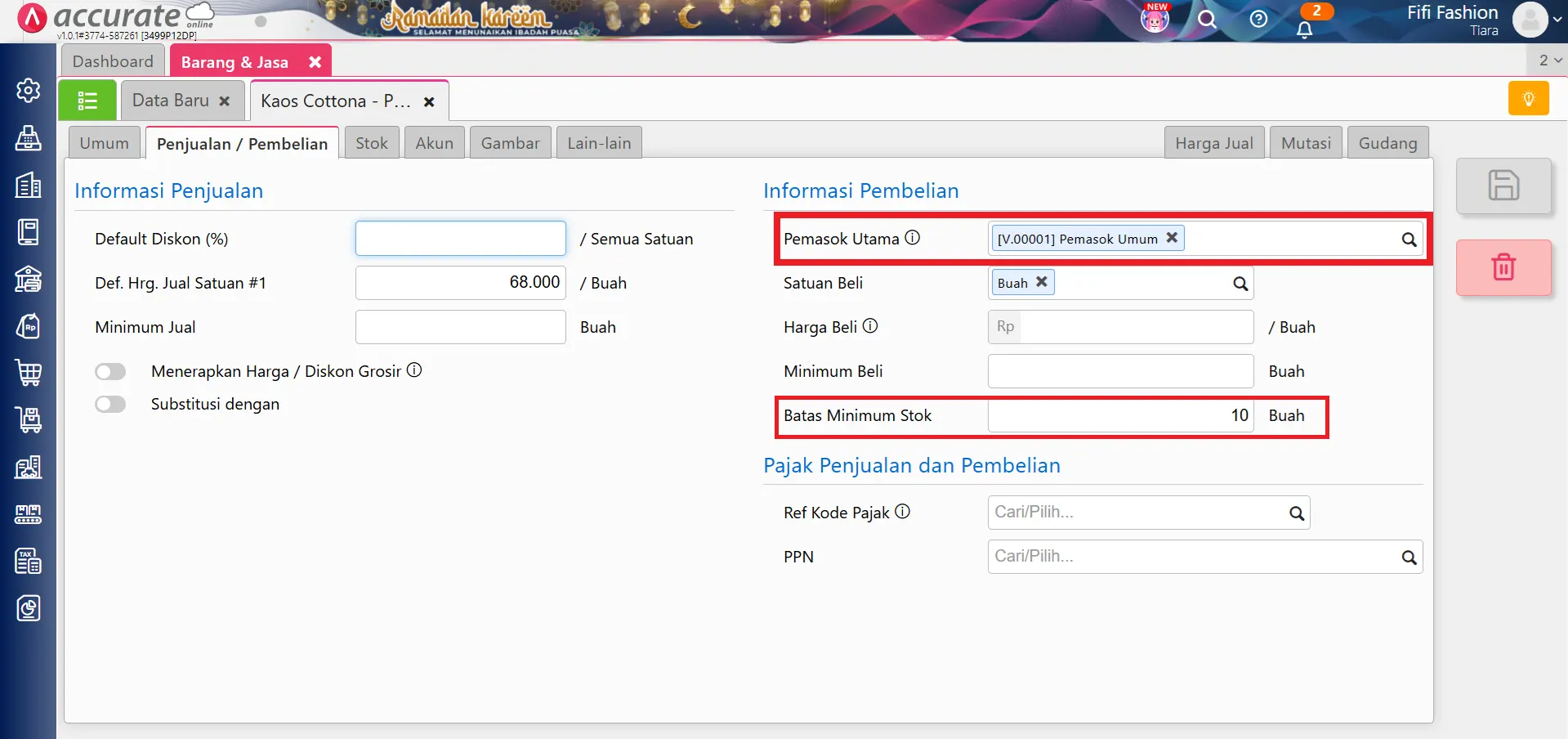1568x739 pixels.
Task: Click the settings gear in sidebar
Action: point(29,90)
